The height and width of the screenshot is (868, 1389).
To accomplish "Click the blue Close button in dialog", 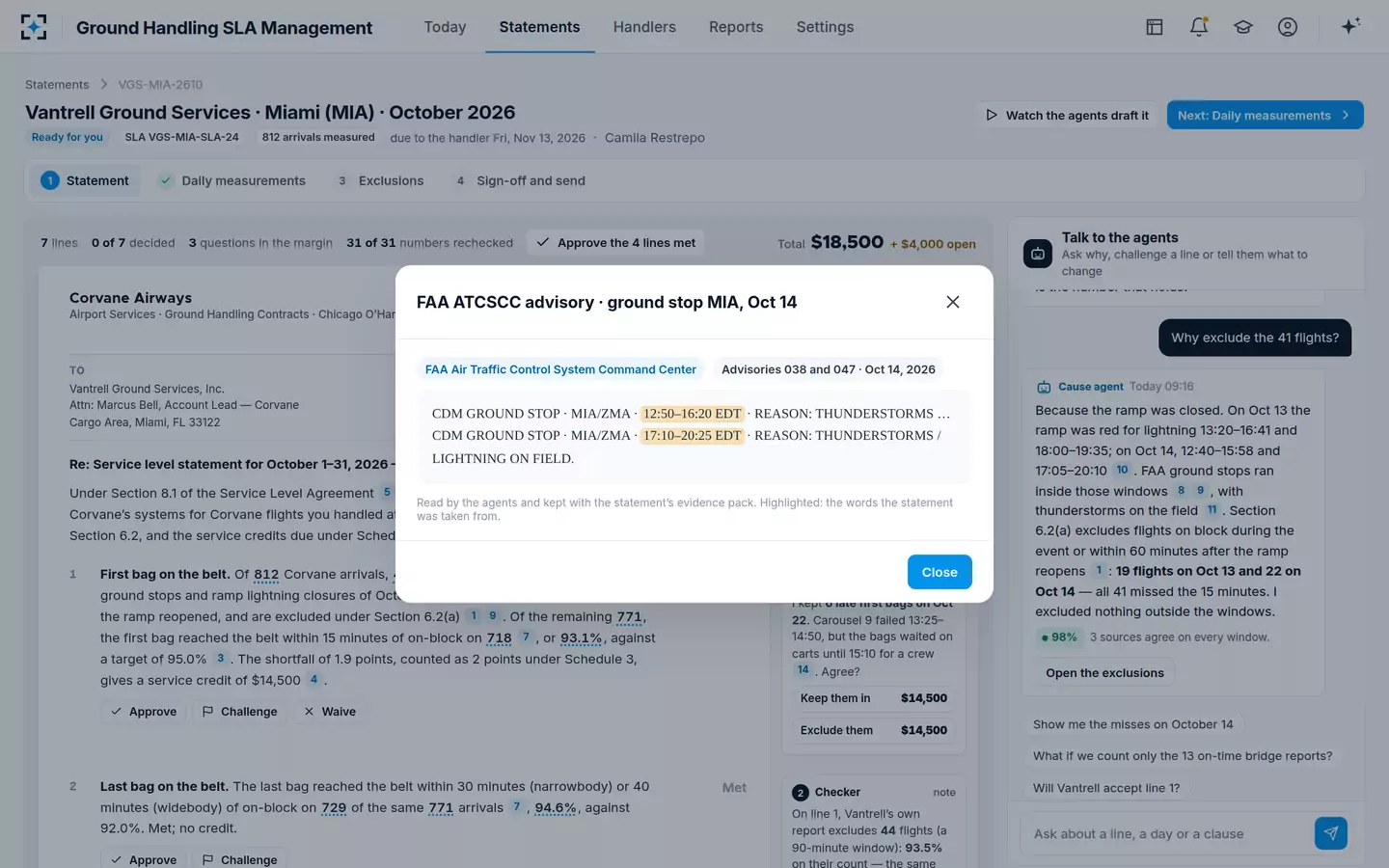I will [x=940, y=572].
